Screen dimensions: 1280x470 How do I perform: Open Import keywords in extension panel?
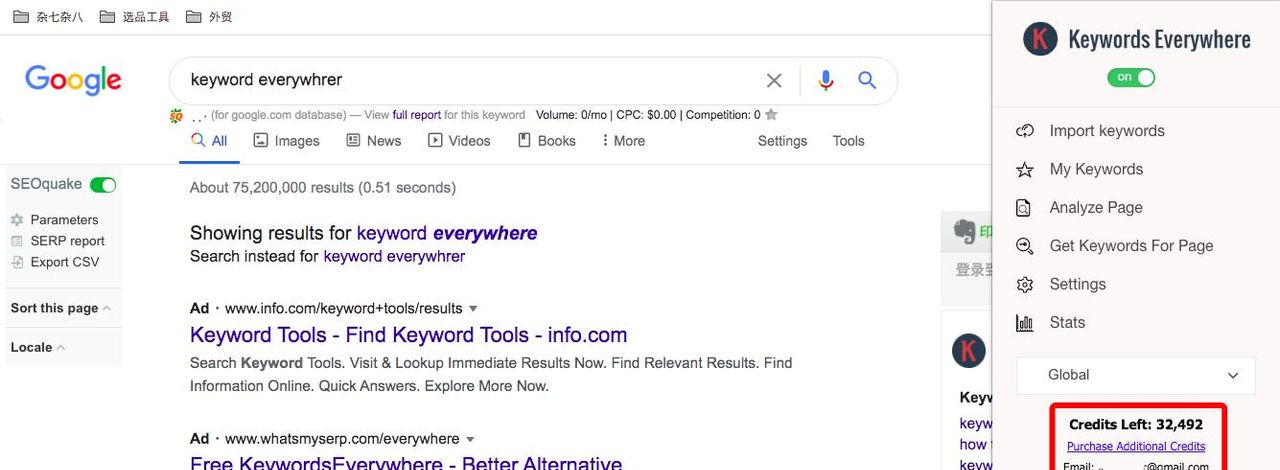coord(1106,131)
